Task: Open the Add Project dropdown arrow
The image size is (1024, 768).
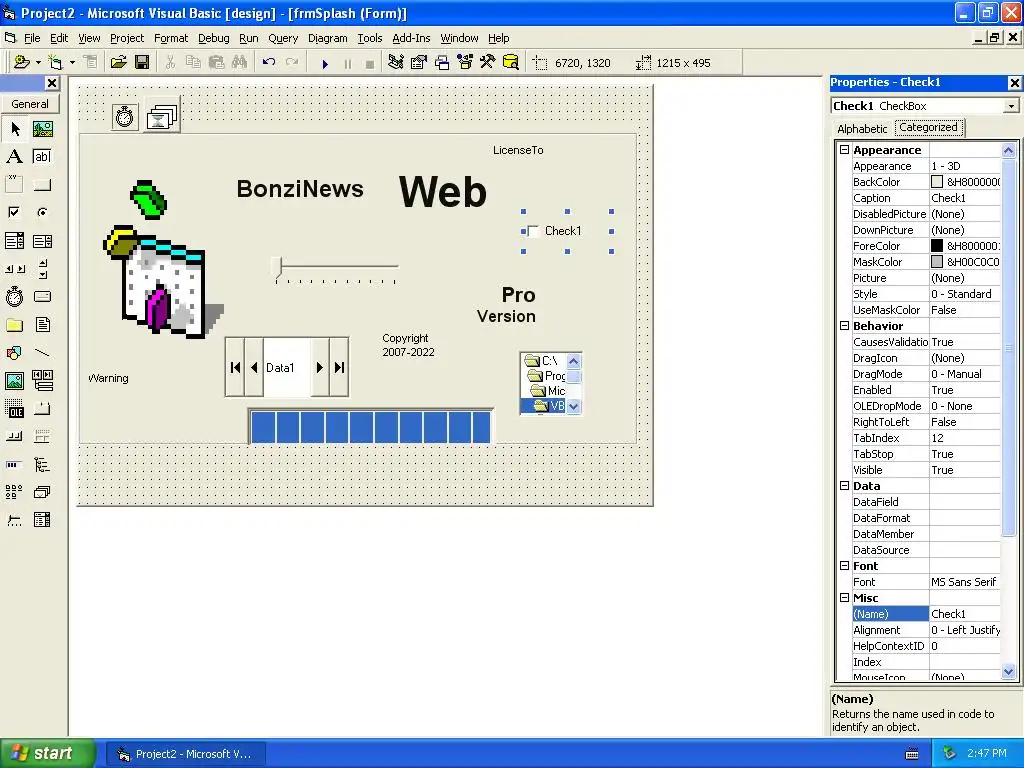Action: 38,63
